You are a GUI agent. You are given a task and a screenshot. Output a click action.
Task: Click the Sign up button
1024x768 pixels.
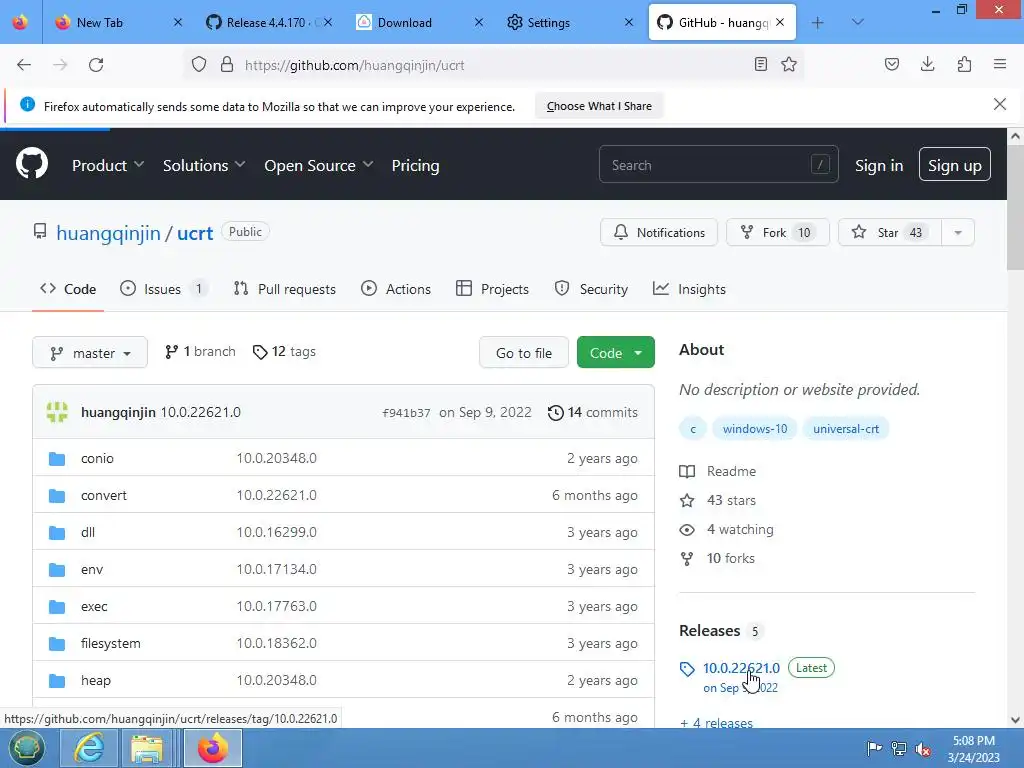[955, 165]
